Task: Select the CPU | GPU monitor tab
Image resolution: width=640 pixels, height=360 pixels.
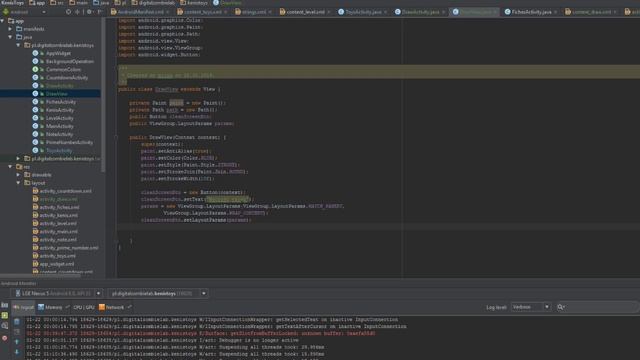Action: pos(84,307)
